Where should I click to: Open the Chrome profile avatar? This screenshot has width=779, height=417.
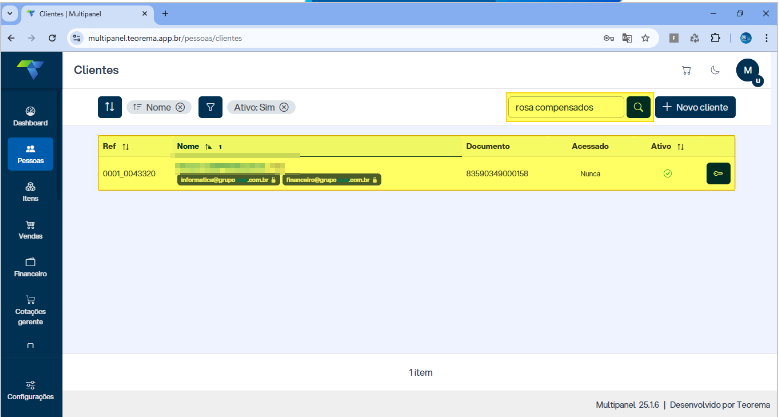tap(746, 38)
